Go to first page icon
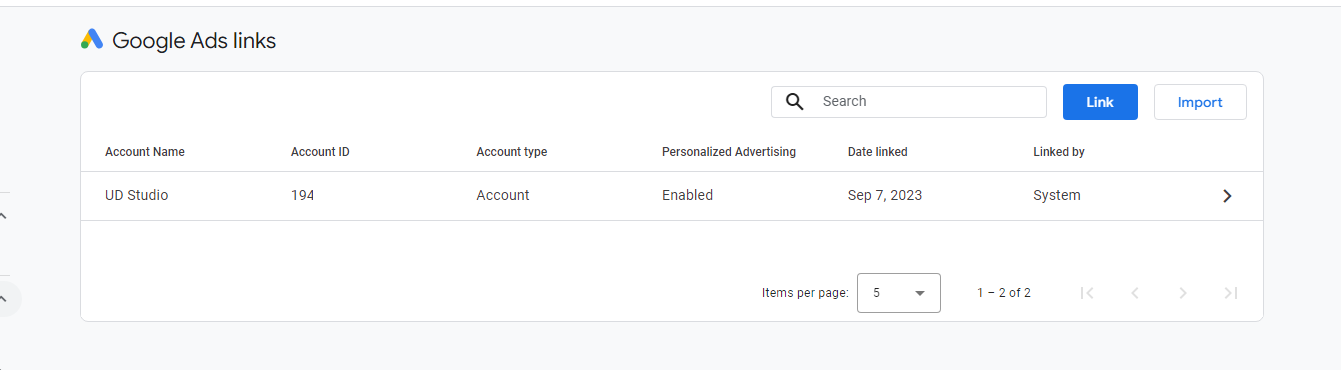The width and height of the screenshot is (1341, 370). coord(1087,293)
